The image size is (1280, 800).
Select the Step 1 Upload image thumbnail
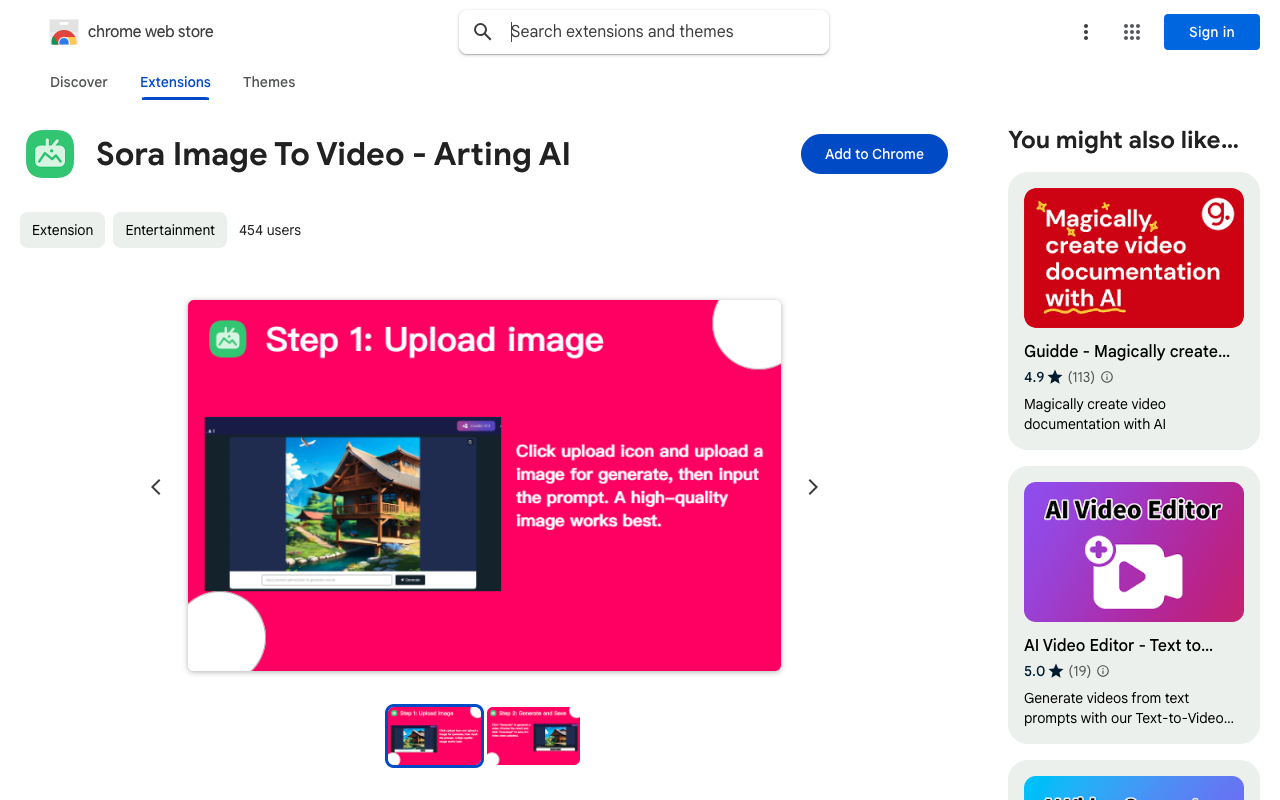434,736
